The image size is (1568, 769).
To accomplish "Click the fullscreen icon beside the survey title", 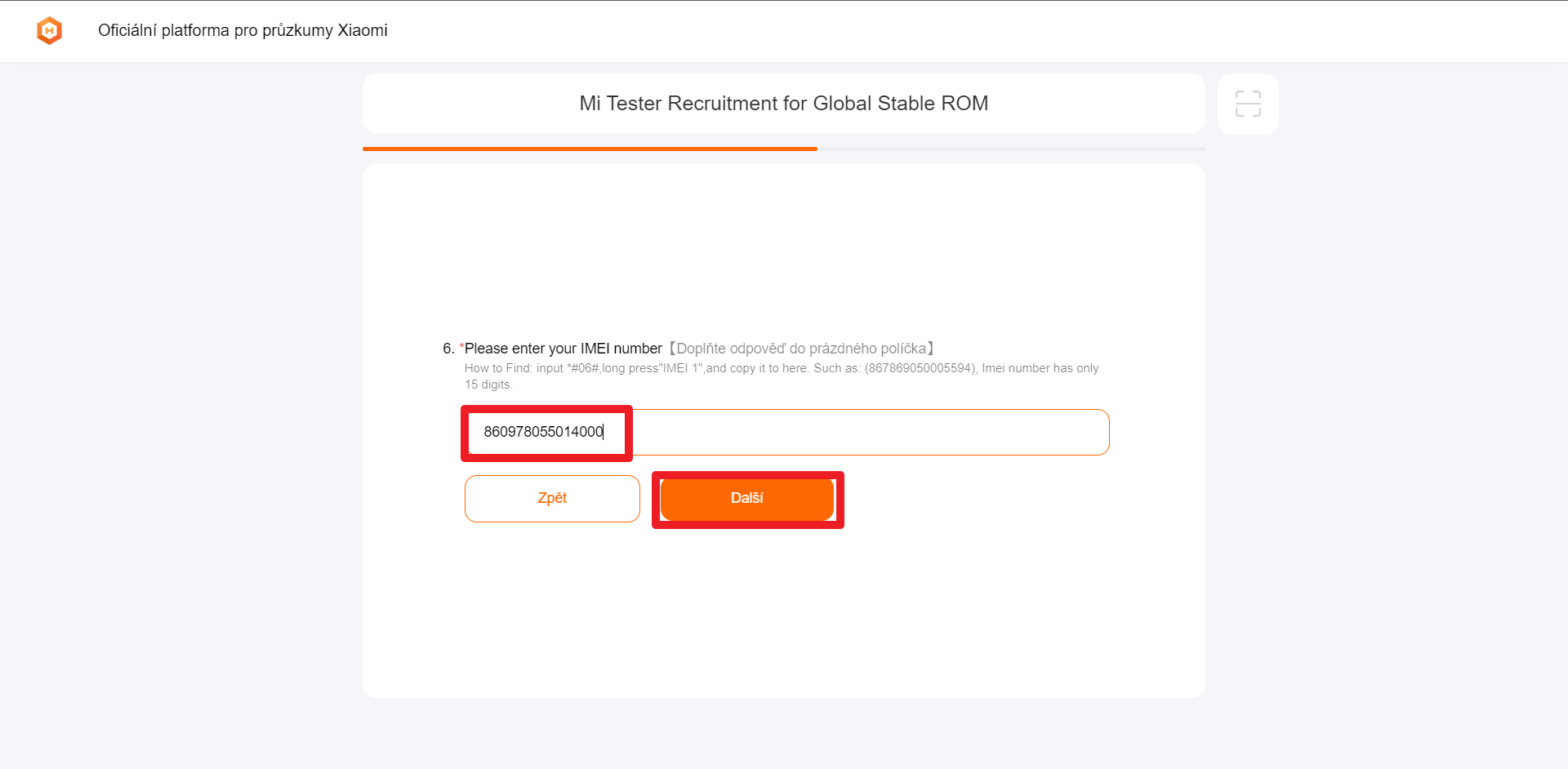I will click(x=1247, y=104).
